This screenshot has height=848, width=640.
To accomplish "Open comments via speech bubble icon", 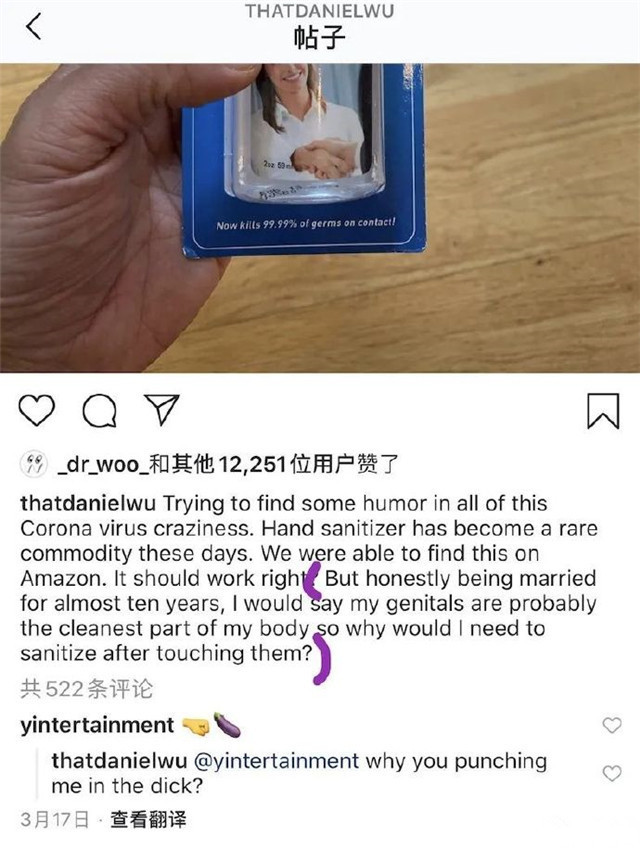I will (100, 410).
